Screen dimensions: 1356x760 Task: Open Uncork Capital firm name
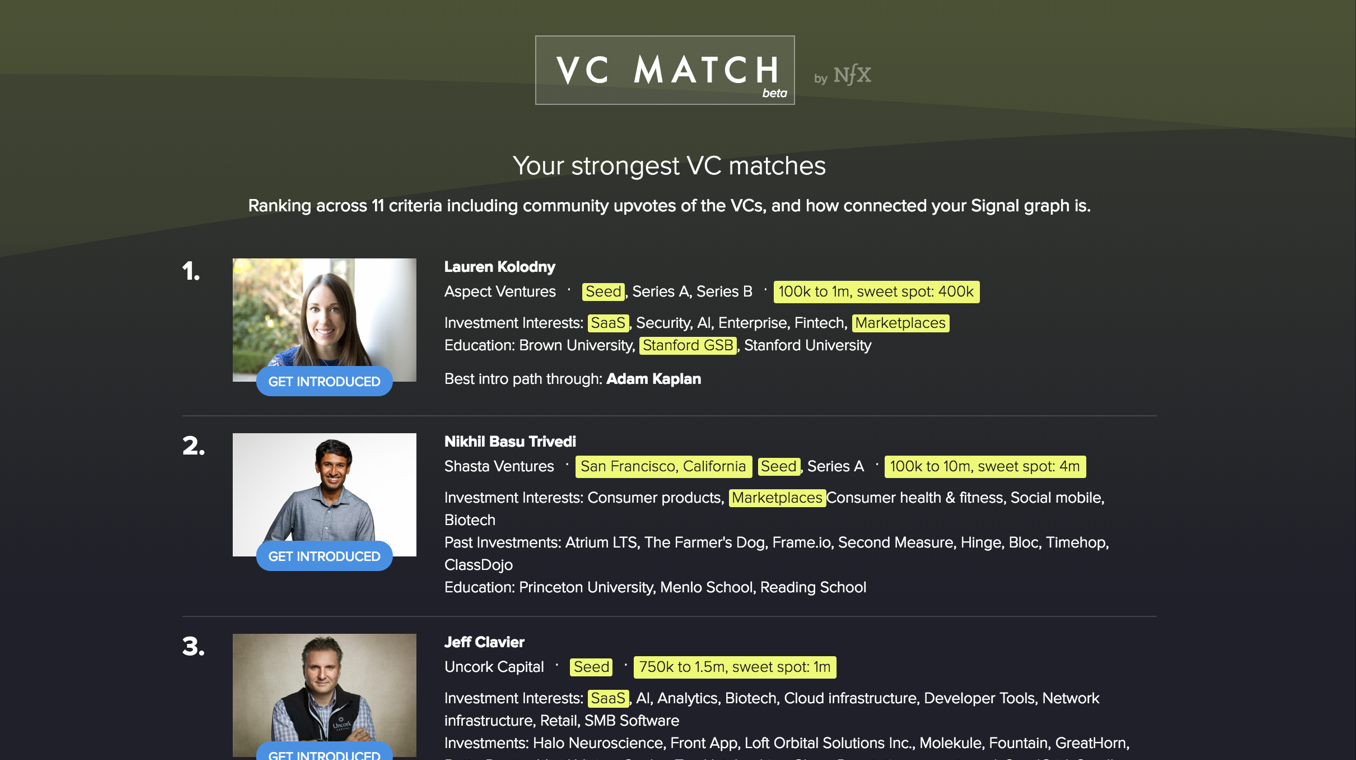pos(494,666)
